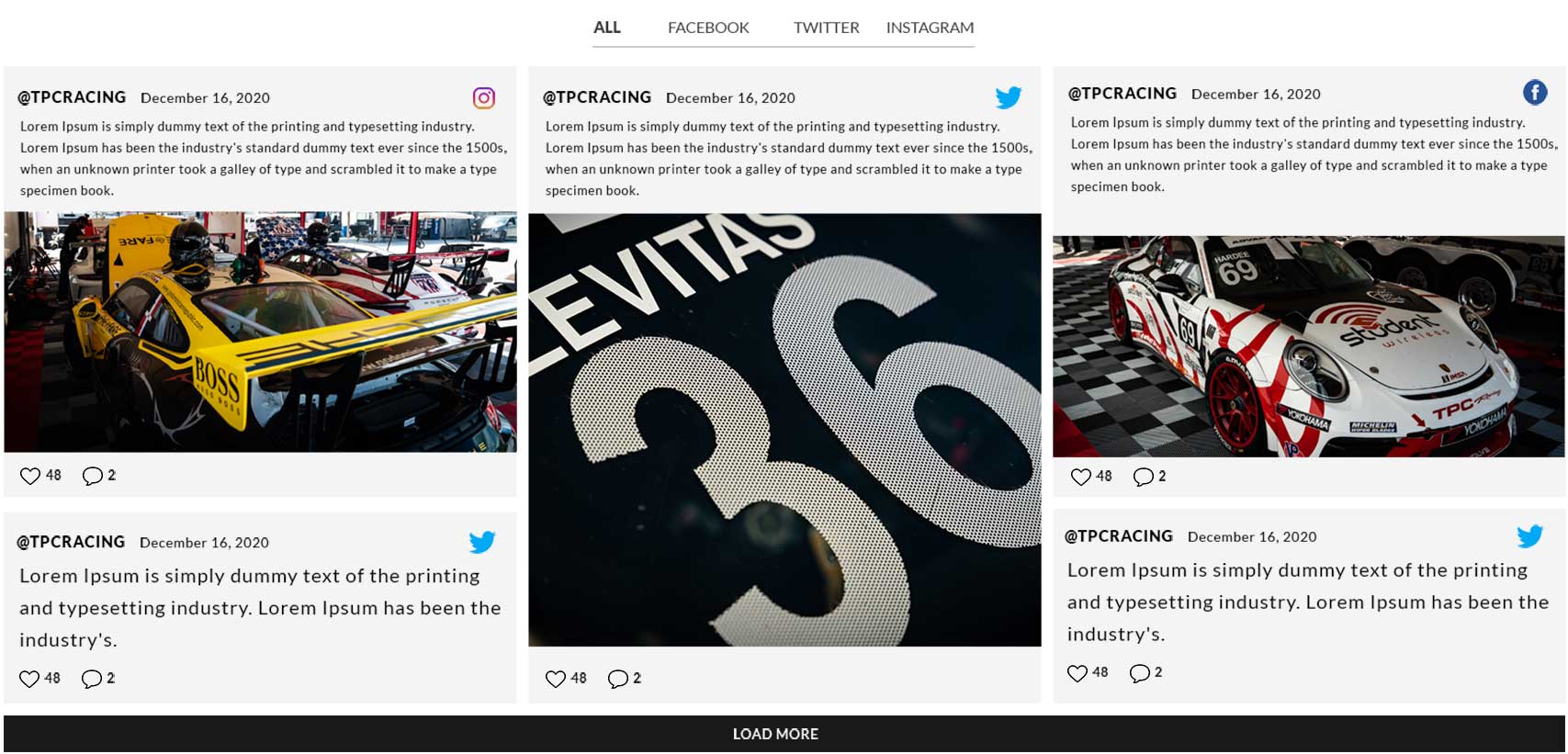This screenshot has height=754, width=1568.
Task: Open @TPCRACING handle on the Facebook post
Action: pyautogui.click(x=1122, y=94)
